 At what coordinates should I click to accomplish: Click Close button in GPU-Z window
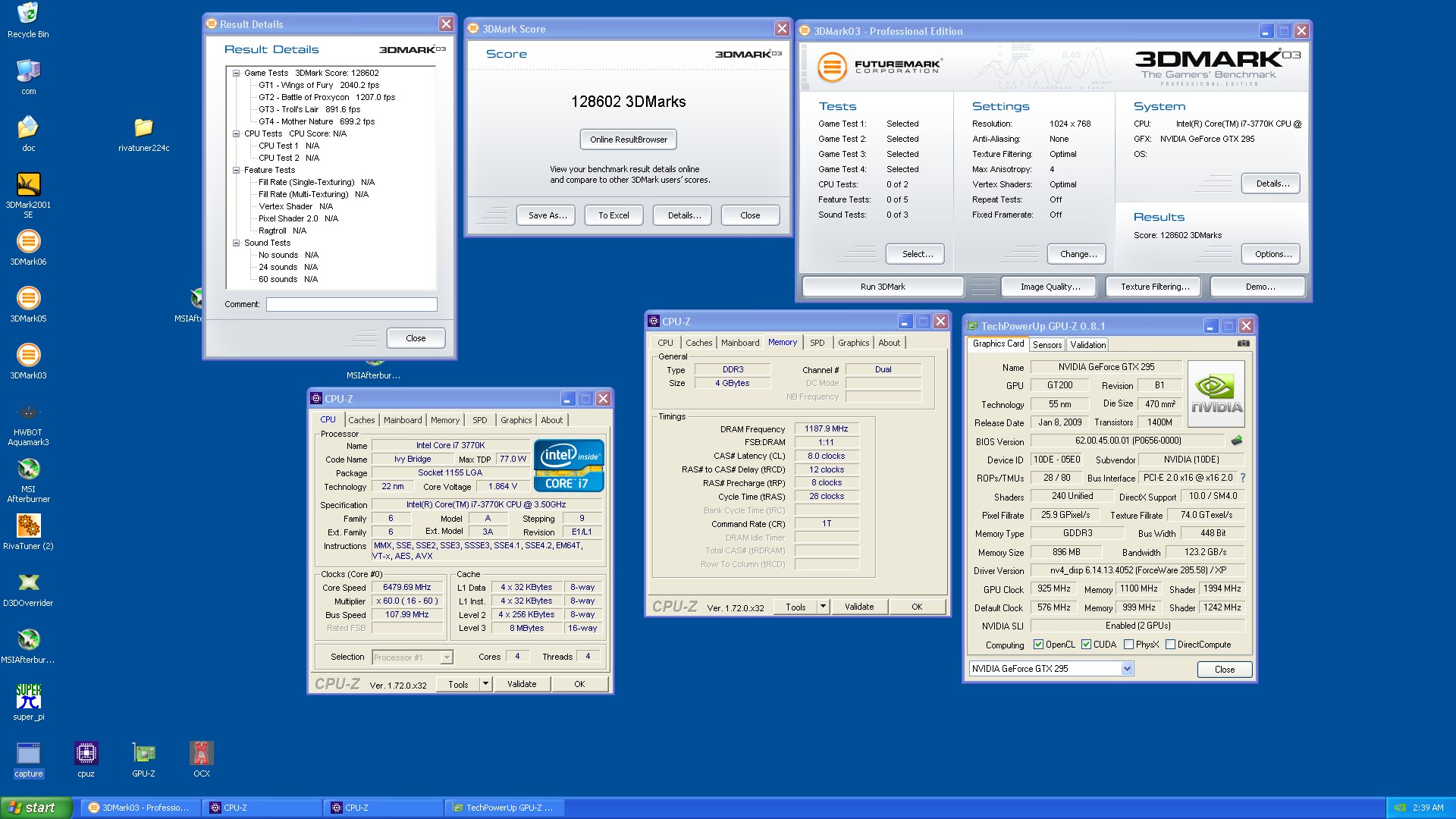point(1224,670)
